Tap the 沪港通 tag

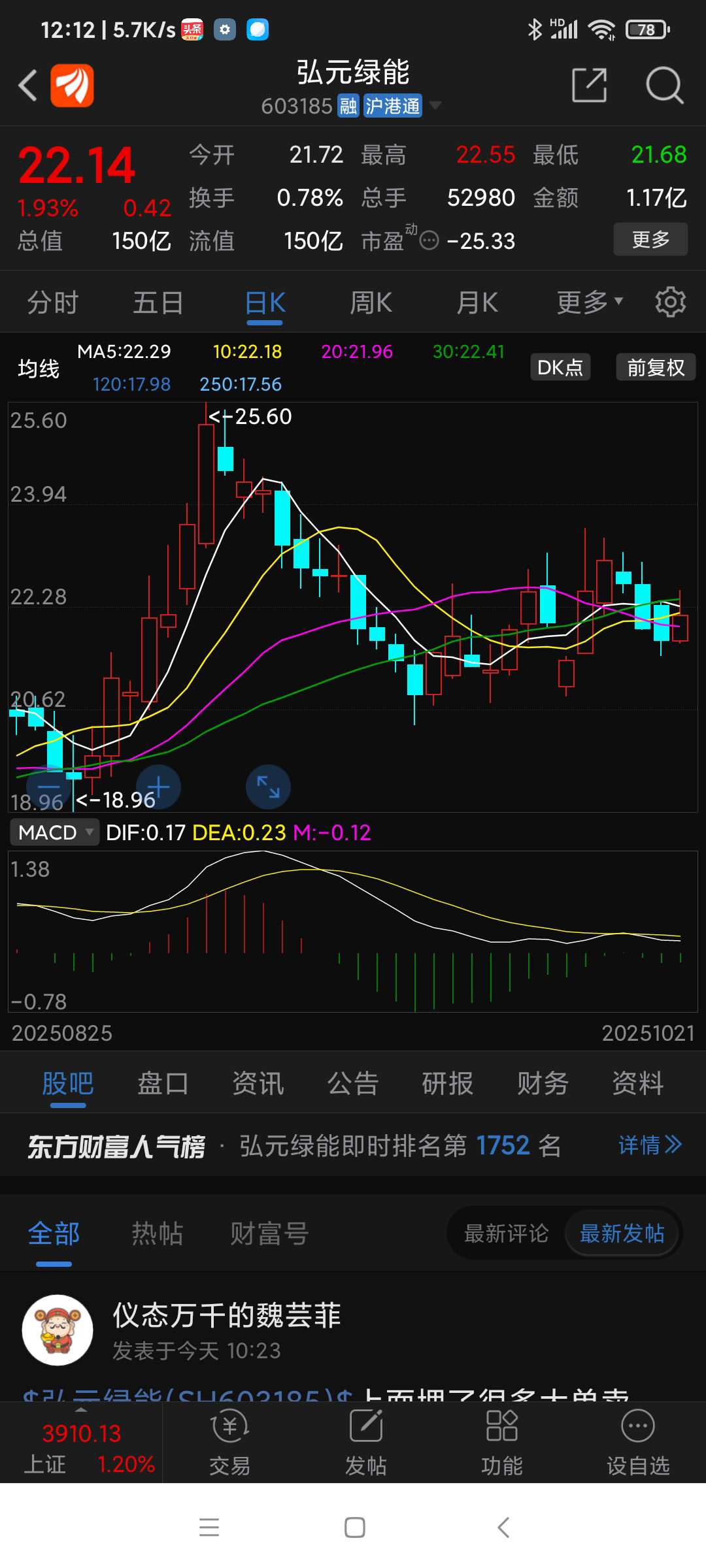(x=392, y=106)
